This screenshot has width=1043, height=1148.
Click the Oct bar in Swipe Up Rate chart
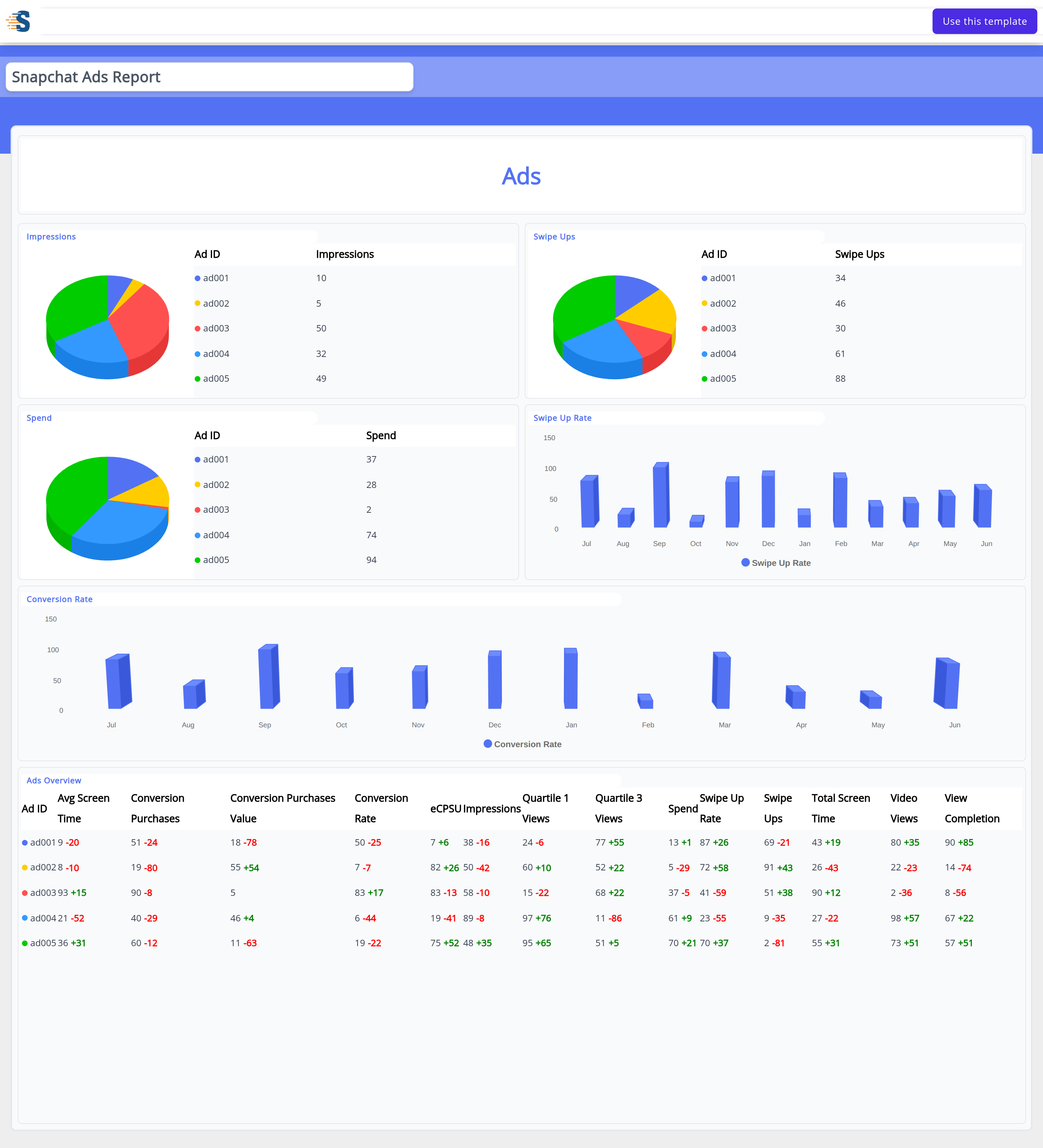pyautogui.click(x=696, y=521)
